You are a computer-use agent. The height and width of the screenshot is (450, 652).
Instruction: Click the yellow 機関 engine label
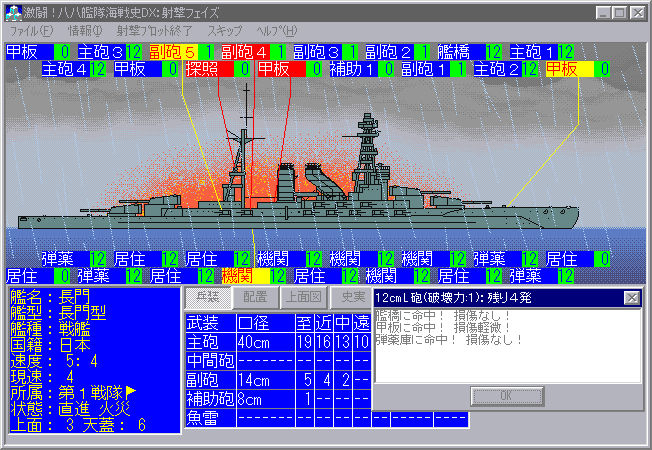[237, 275]
